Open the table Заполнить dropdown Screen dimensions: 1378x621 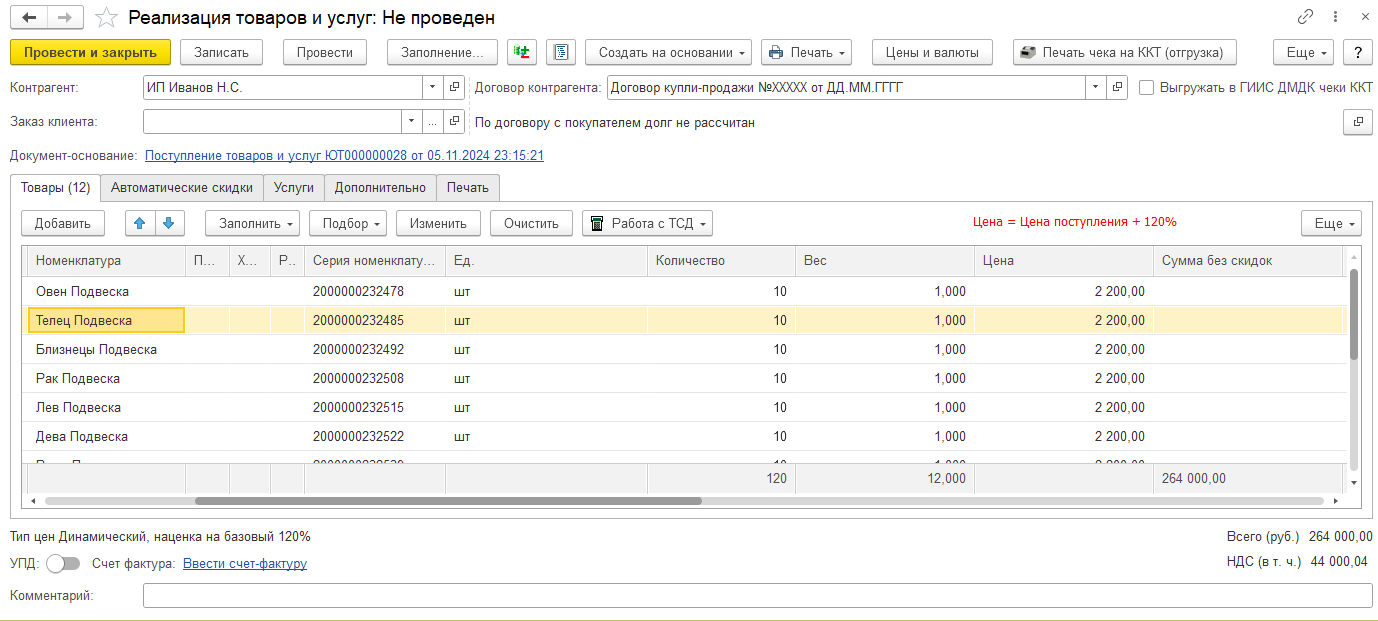(x=252, y=223)
